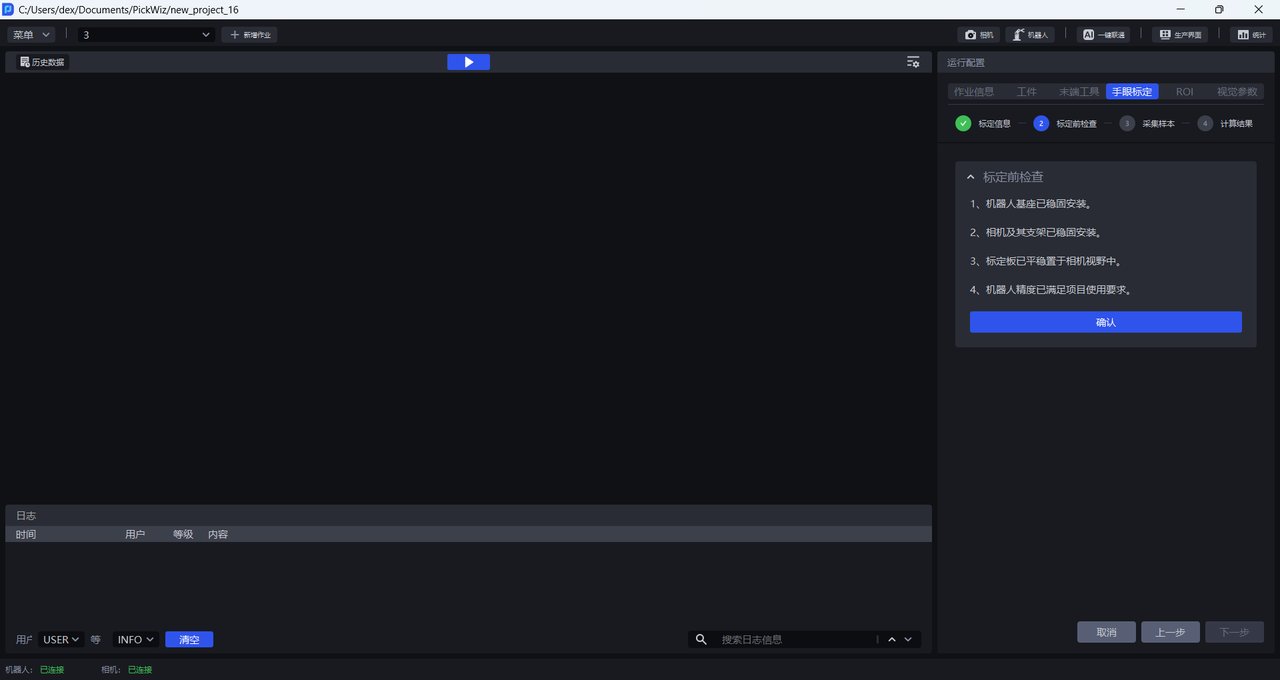Open the USER log filter dropdown
1280x680 pixels.
coord(61,640)
